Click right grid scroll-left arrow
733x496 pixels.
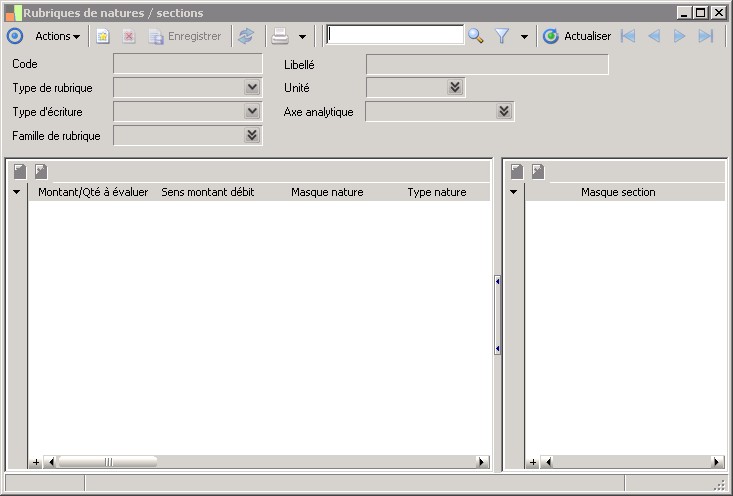[x=548, y=462]
